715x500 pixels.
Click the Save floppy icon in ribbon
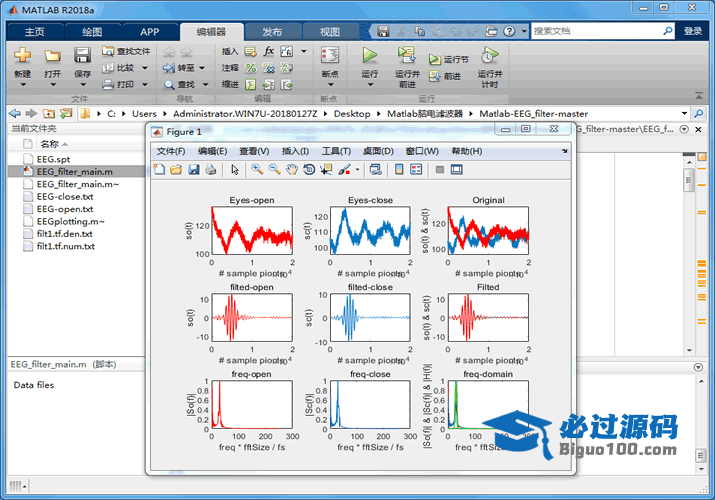coord(82,56)
